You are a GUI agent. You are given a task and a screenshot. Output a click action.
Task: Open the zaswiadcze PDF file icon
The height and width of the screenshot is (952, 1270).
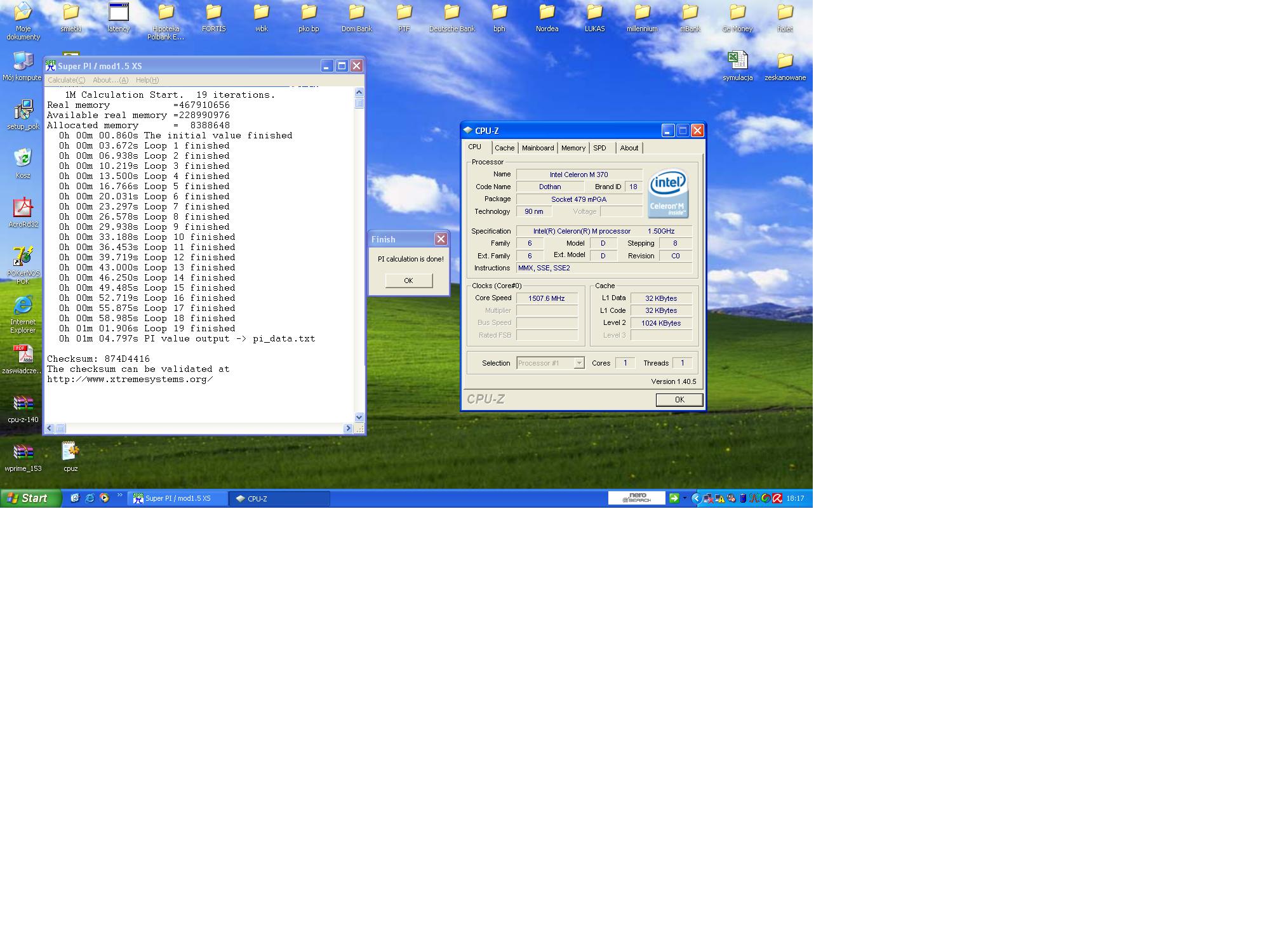tap(23, 359)
